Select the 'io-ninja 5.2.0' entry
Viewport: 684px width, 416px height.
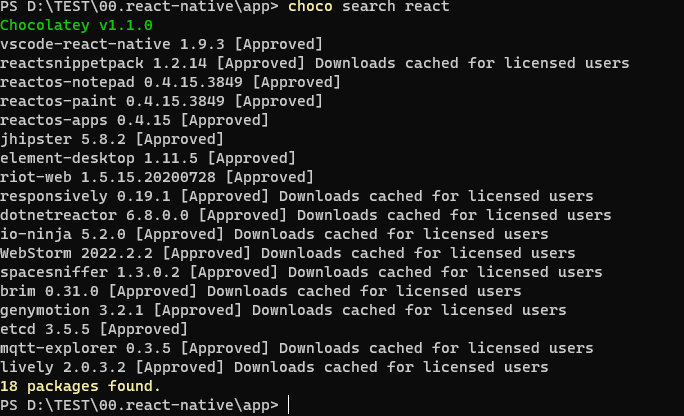click(x=274, y=234)
